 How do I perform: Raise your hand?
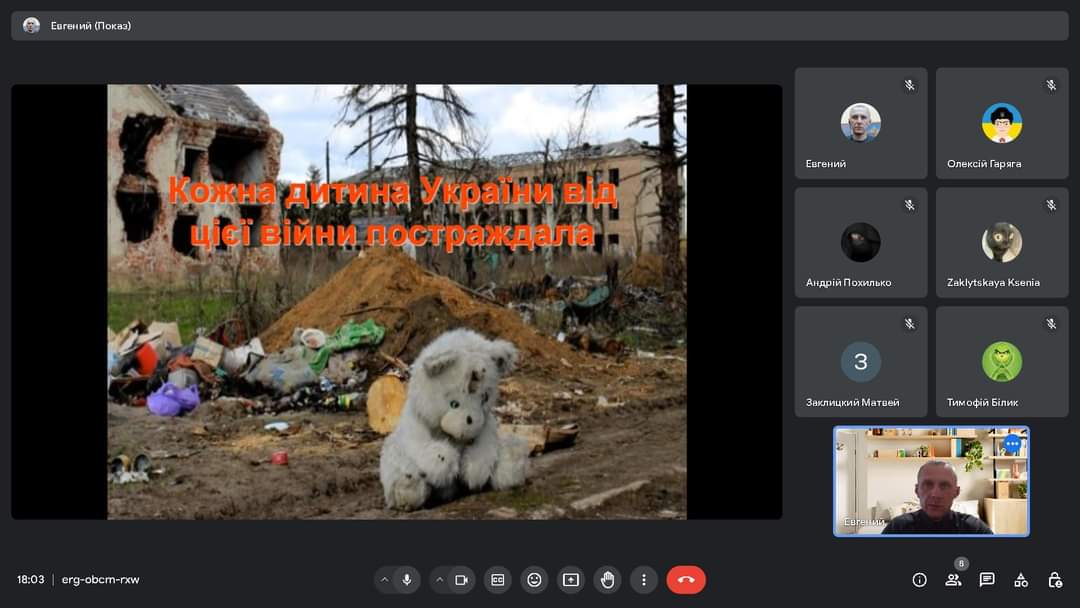click(607, 580)
